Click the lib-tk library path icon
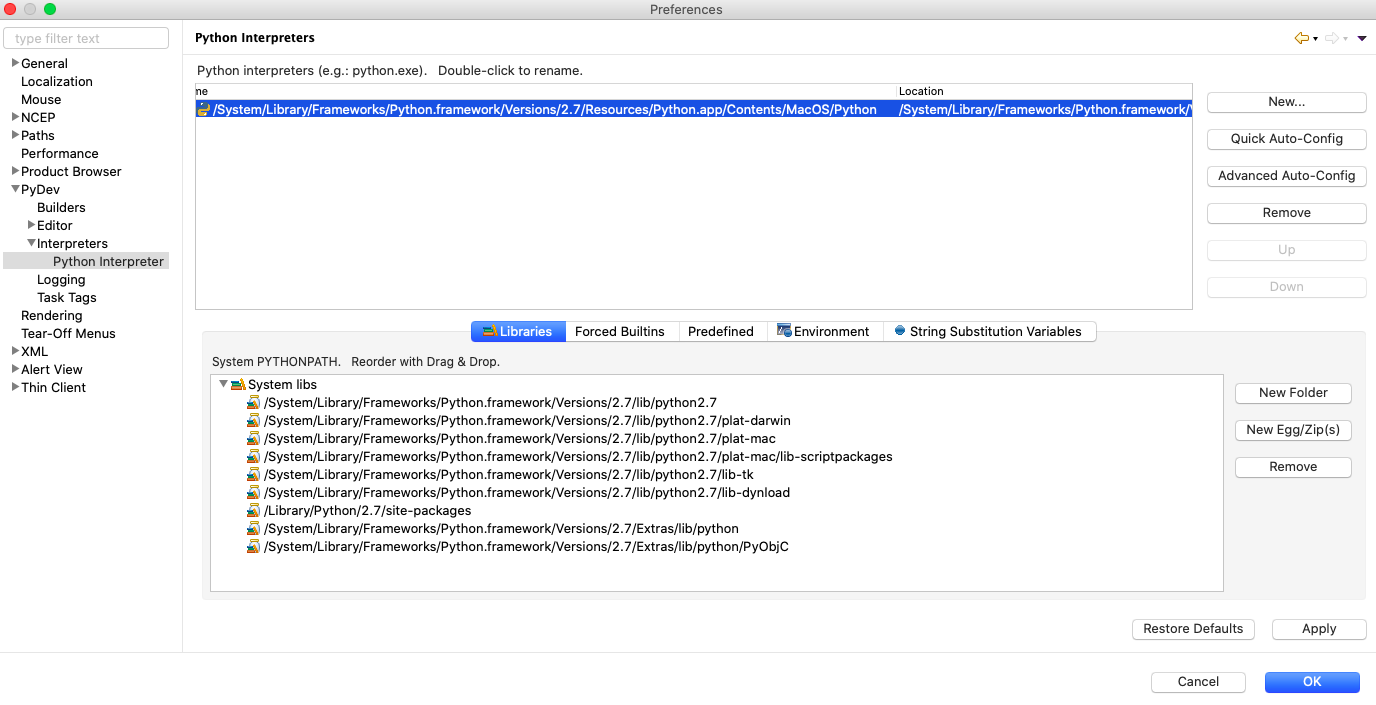This screenshot has height=705, width=1376. pos(254,475)
